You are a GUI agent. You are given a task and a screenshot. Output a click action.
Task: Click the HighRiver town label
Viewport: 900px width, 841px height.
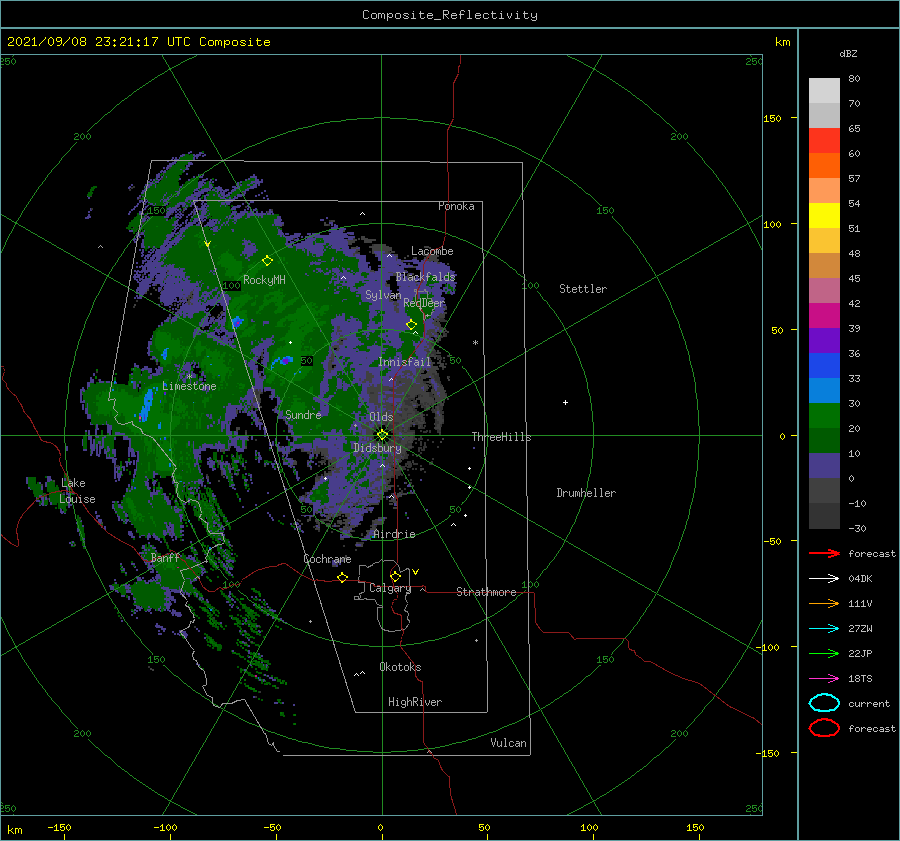tap(415, 702)
